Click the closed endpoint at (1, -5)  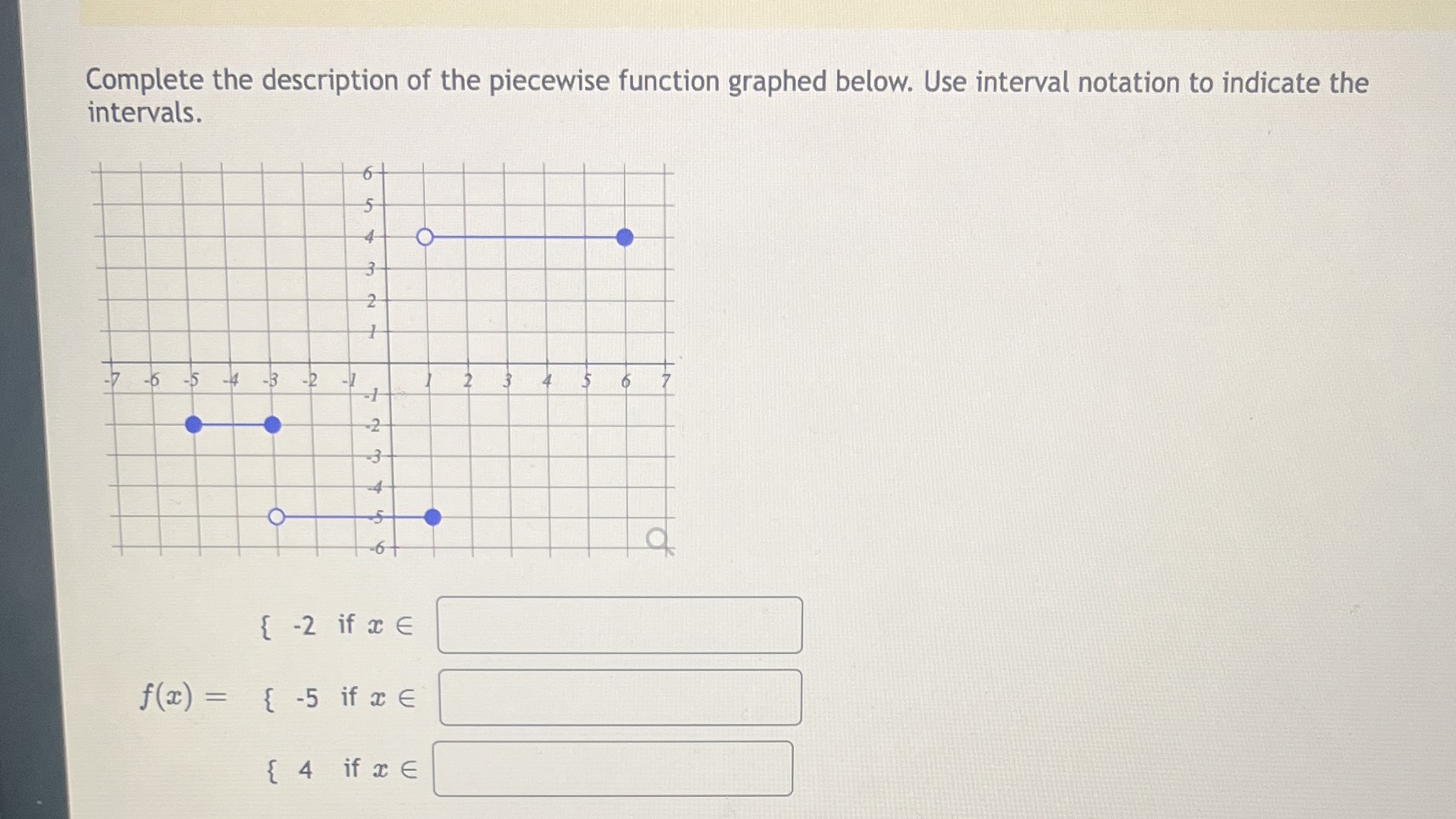point(433,516)
